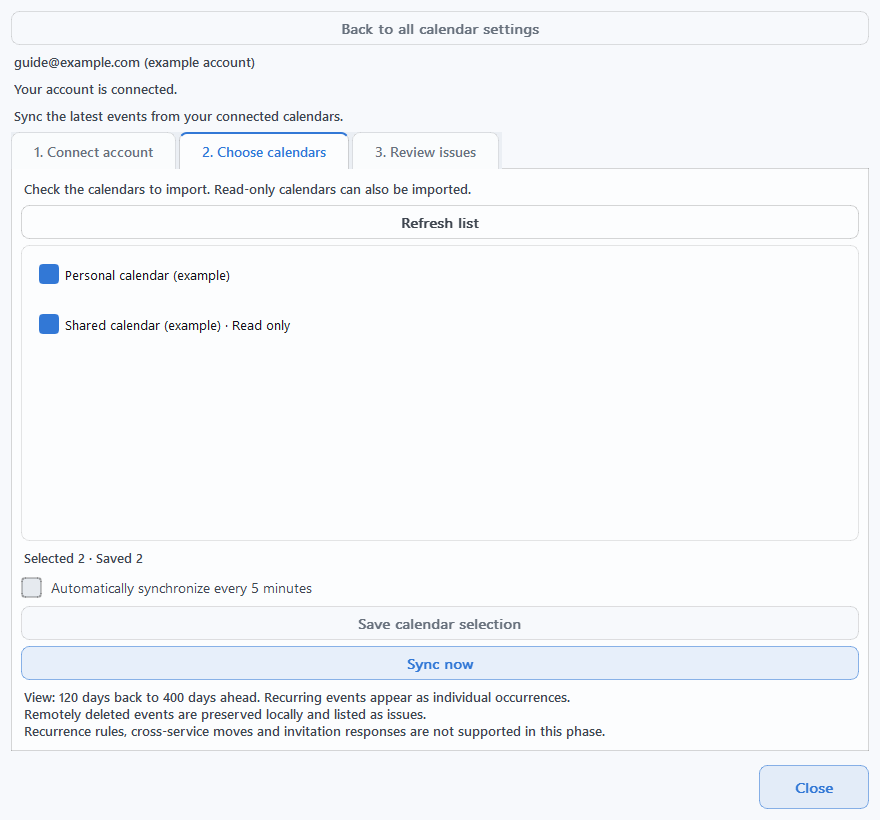Open the Review issues tab
The height and width of the screenshot is (820, 880).
coord(425,152)
